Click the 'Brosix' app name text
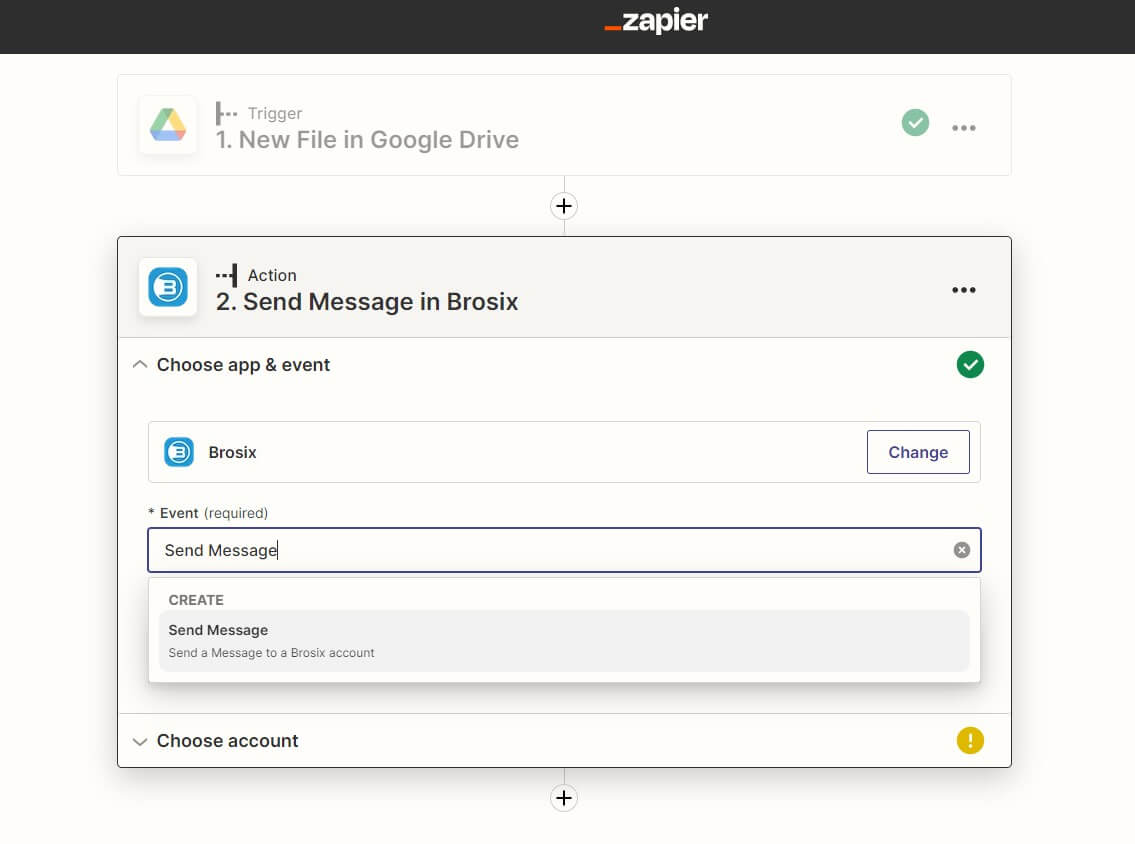The width and height of the screenshot is (1135, 844). point(232,452)
